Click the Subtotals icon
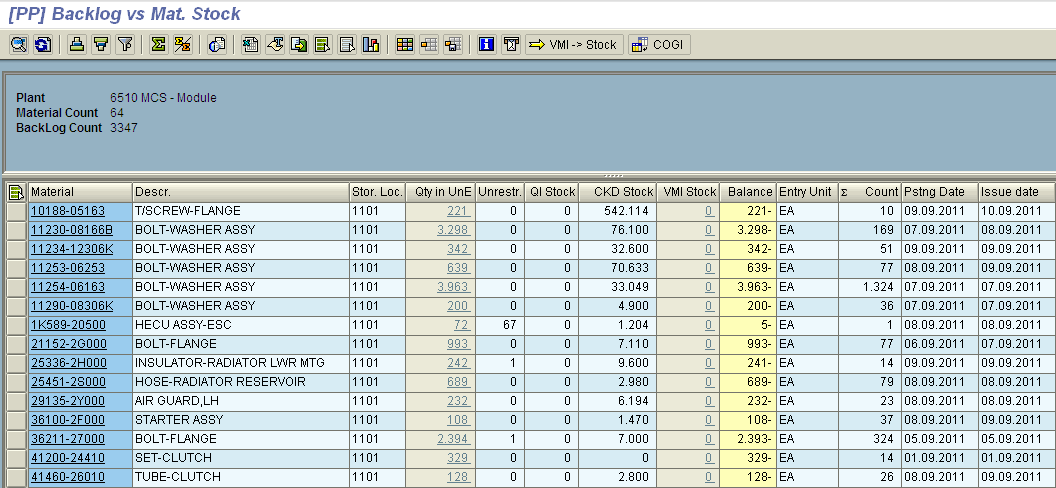This screenshot has height=488, width=1056. 183,44
